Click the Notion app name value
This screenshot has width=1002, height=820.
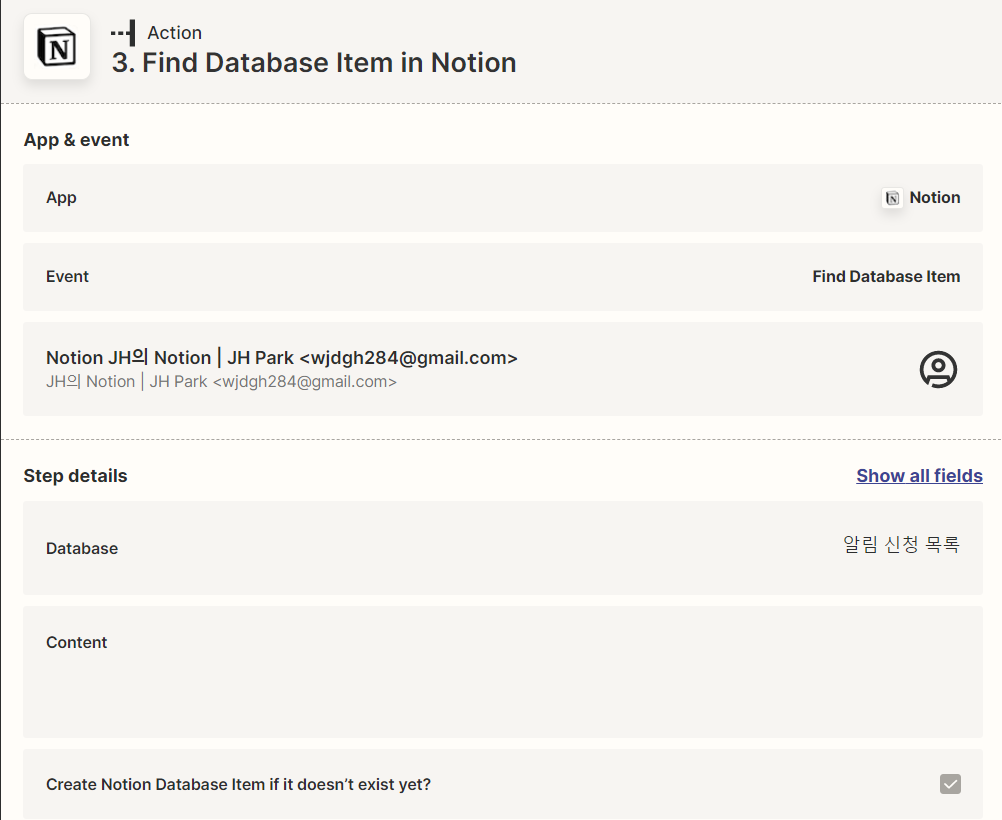[934, 197]
